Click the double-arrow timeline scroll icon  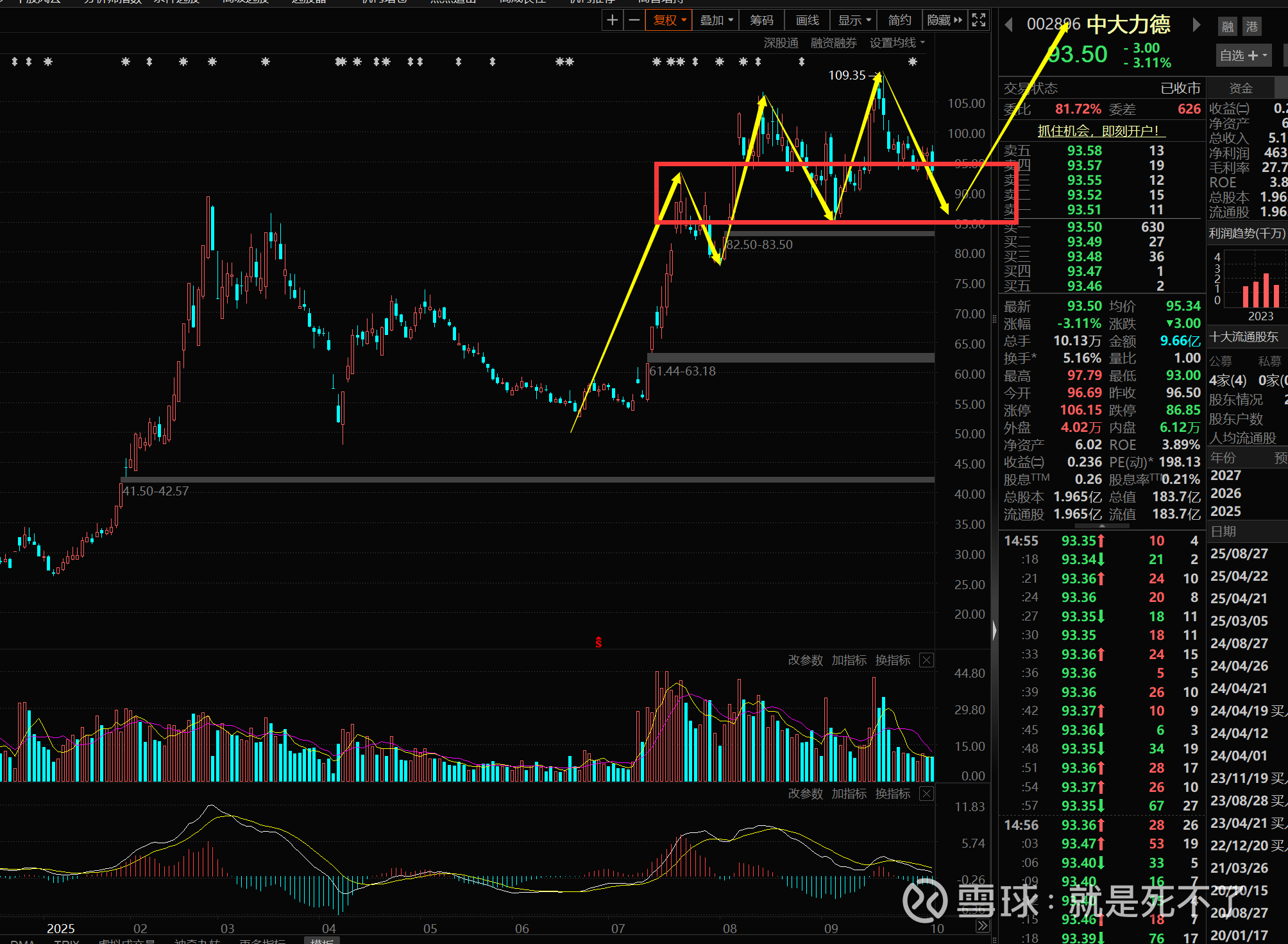coord(982,925)
